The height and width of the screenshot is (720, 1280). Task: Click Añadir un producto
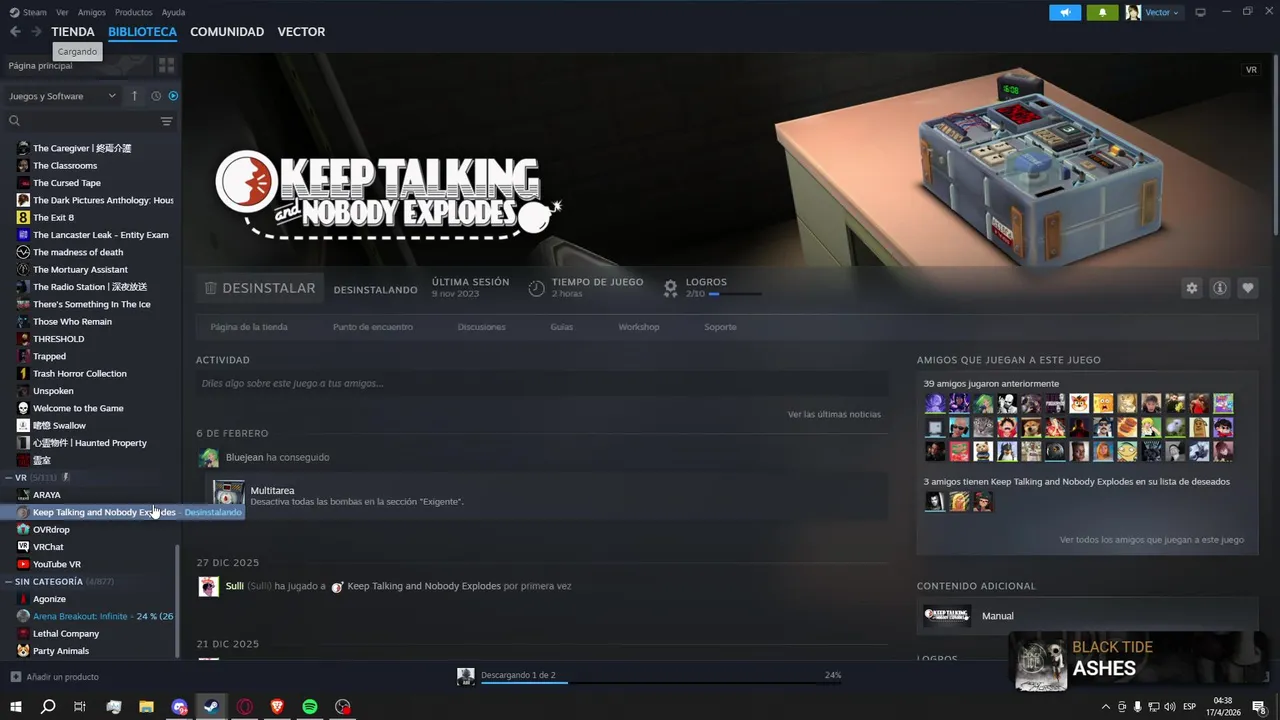tap(62, 677)
